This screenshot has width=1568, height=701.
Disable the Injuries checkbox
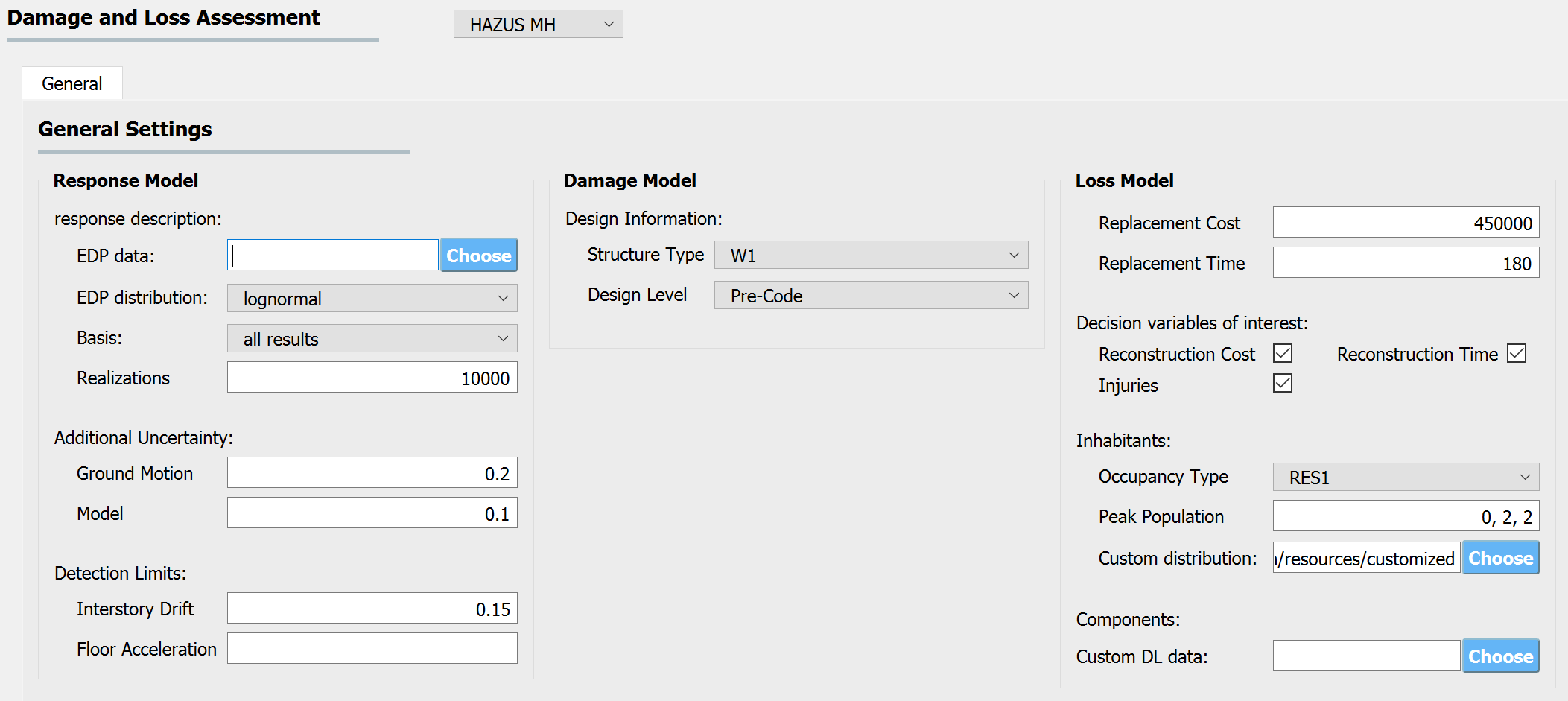[x=1283, y=384]
